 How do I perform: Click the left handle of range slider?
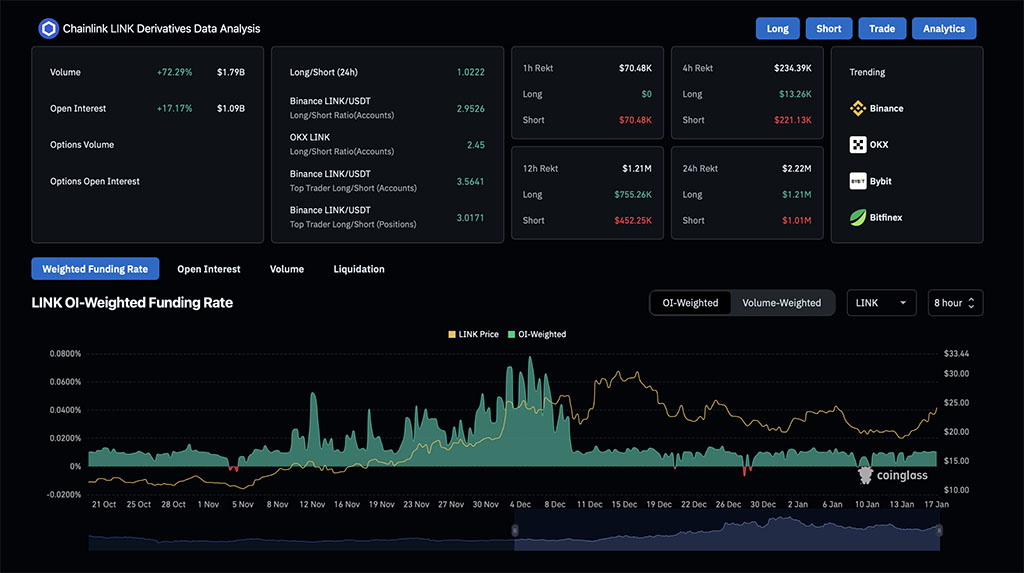pyautogui.click(x=515, y=530)
